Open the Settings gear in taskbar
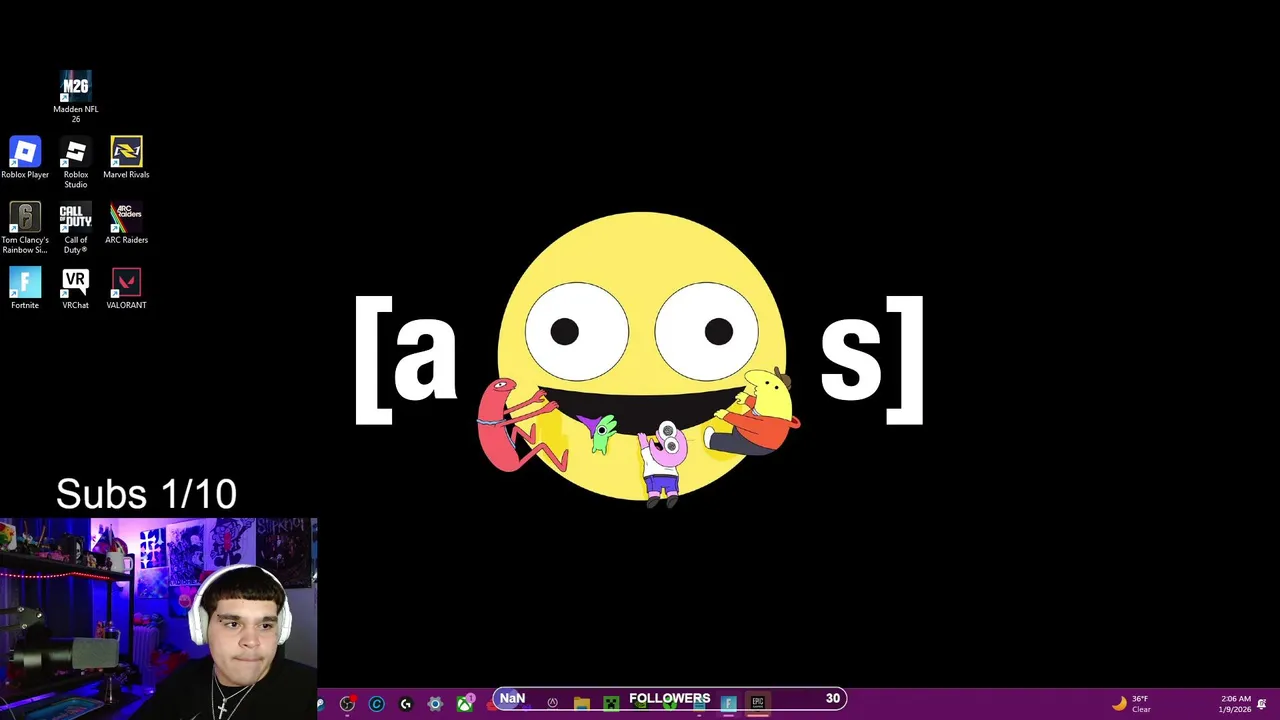 click(435, 704)
